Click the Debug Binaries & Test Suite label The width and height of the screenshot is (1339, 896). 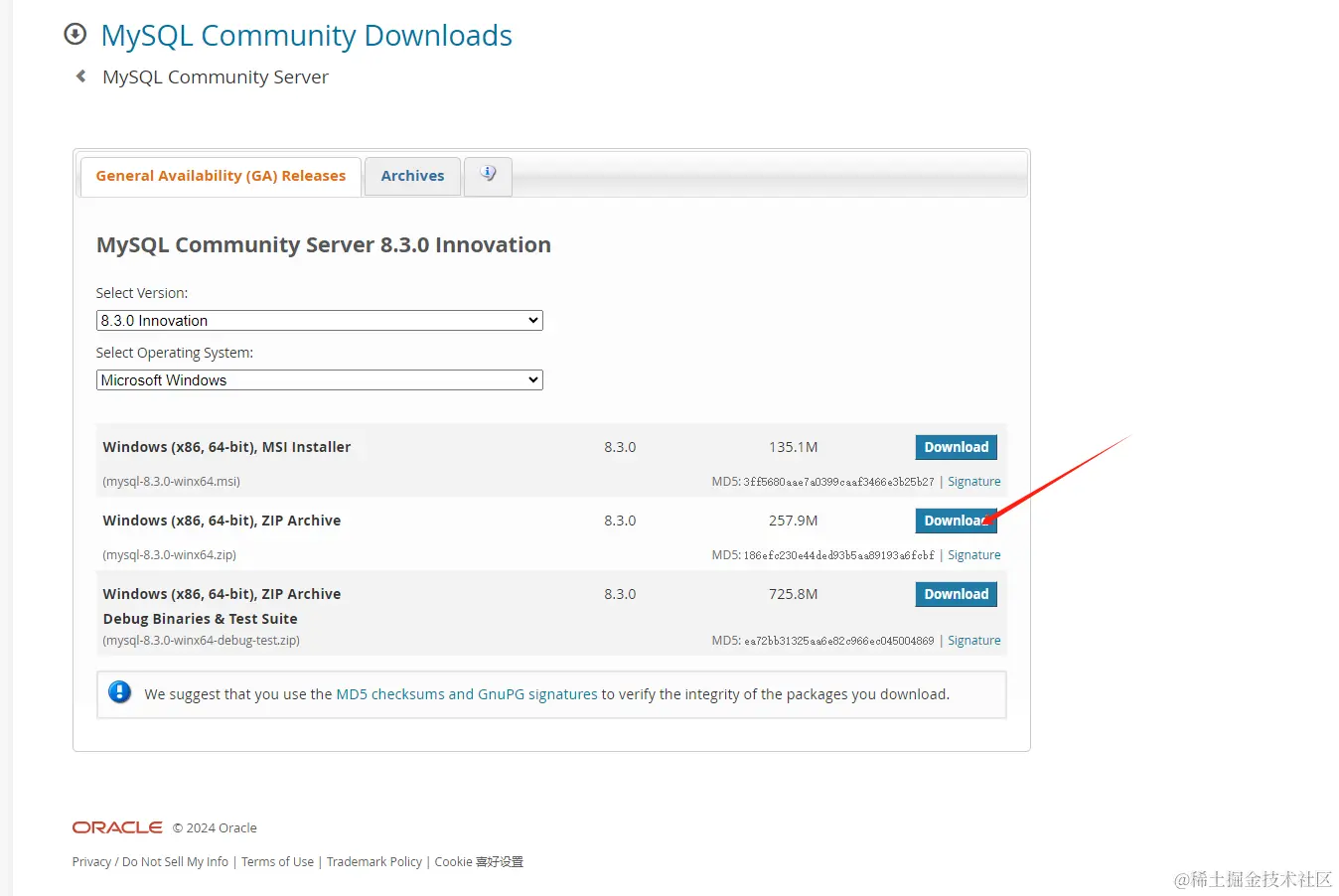[x=201, y=619]
